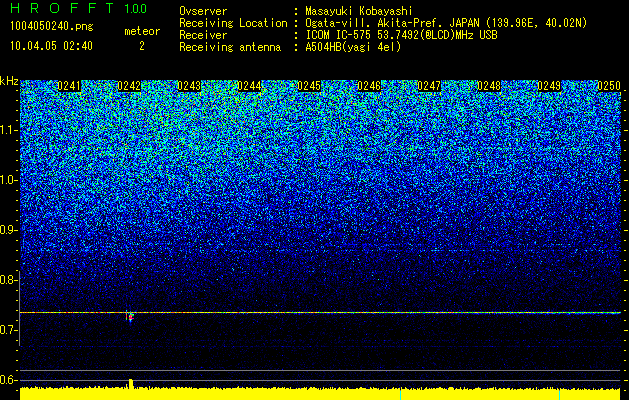Click the Ogata-vill. Akita-Pref. JAPAN location text

[446, 23]
